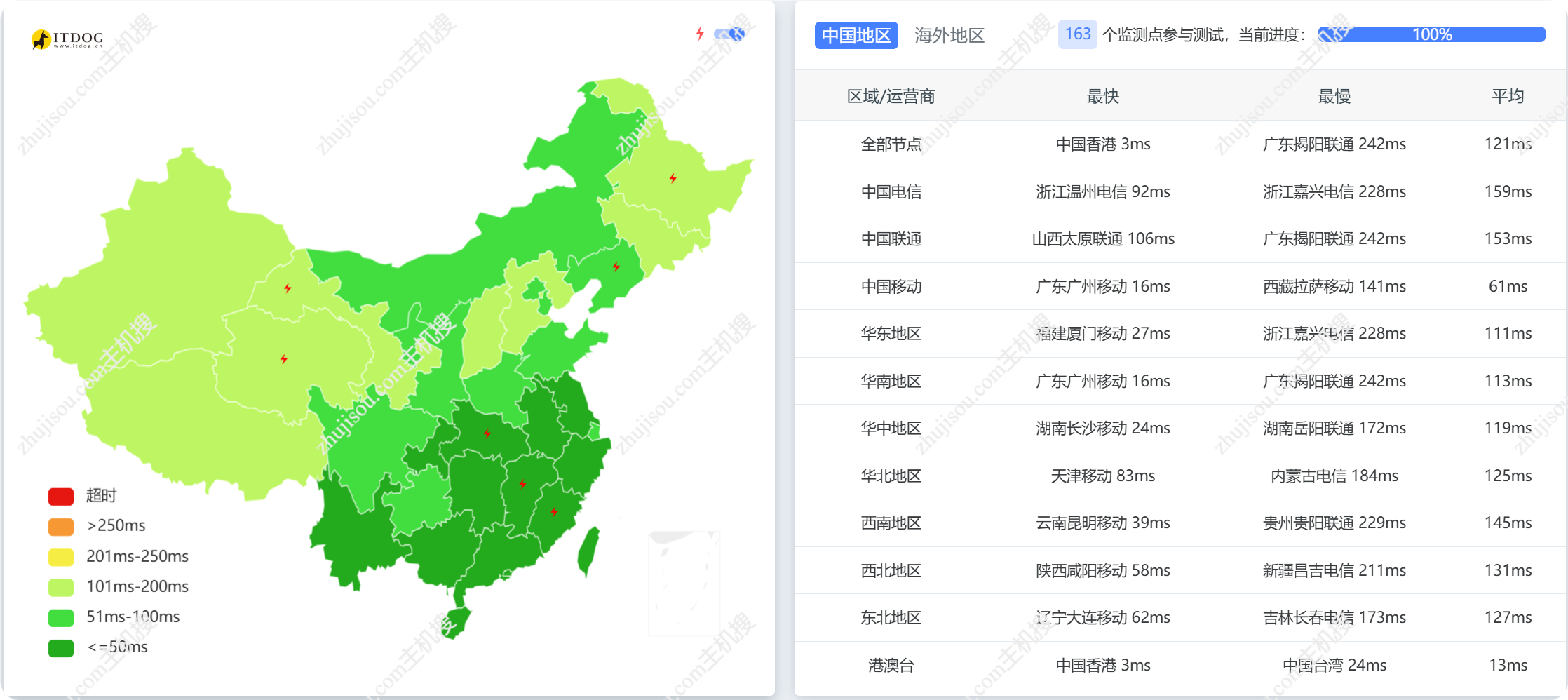This screenshot has width=1568, height=700.
Task: Click the lightning marker on Jiangxi province
Action: (522, 484)
